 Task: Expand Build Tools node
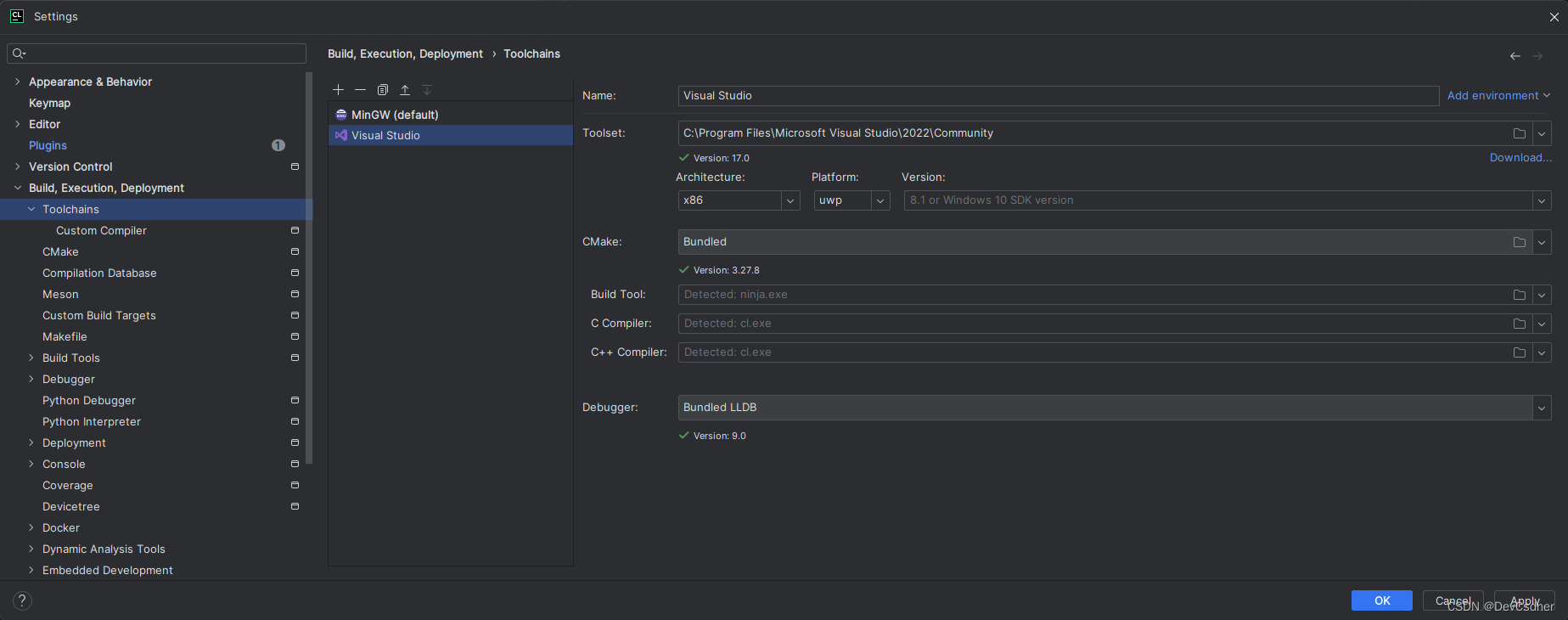[x=31, y=358]
